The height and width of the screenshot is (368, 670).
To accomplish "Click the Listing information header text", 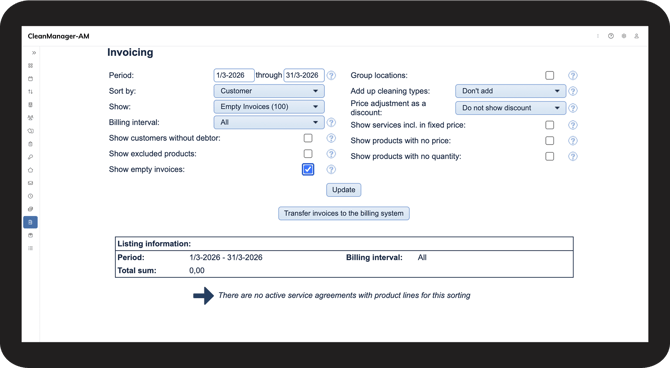I will 154,244.
